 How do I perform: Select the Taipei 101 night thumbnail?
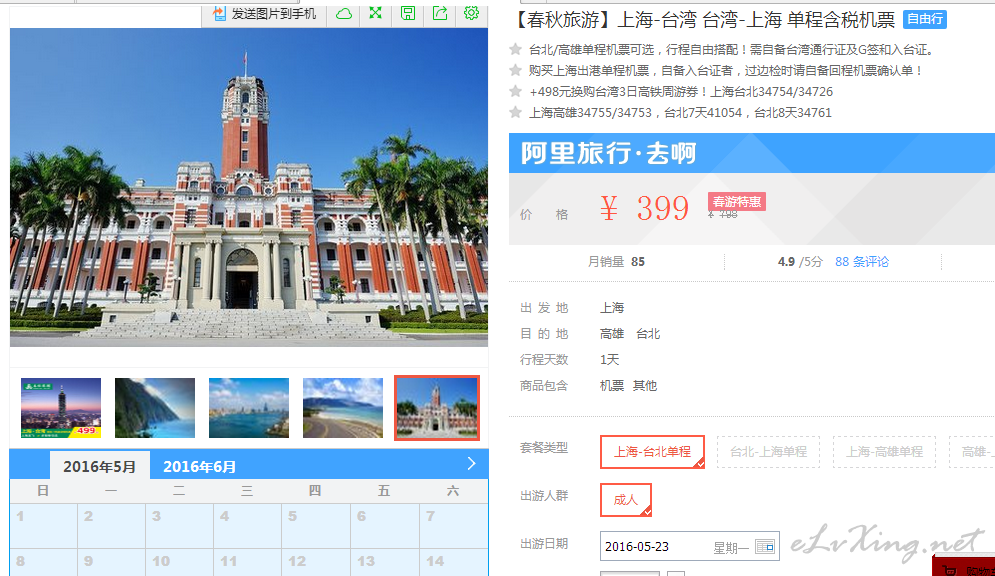pyautogui.click(x=61, y=408)
